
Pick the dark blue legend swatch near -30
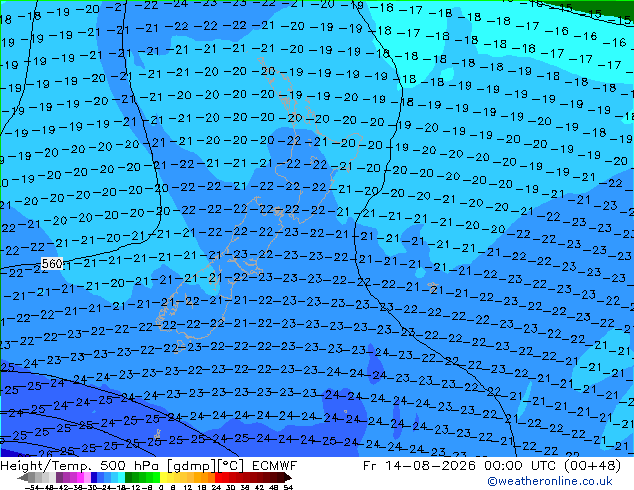coord(94,478)
